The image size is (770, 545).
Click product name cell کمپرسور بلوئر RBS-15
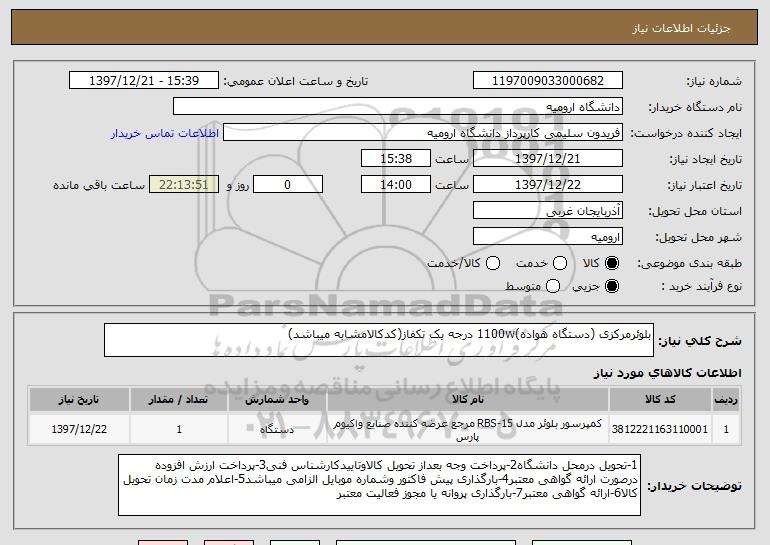point(468,429)
